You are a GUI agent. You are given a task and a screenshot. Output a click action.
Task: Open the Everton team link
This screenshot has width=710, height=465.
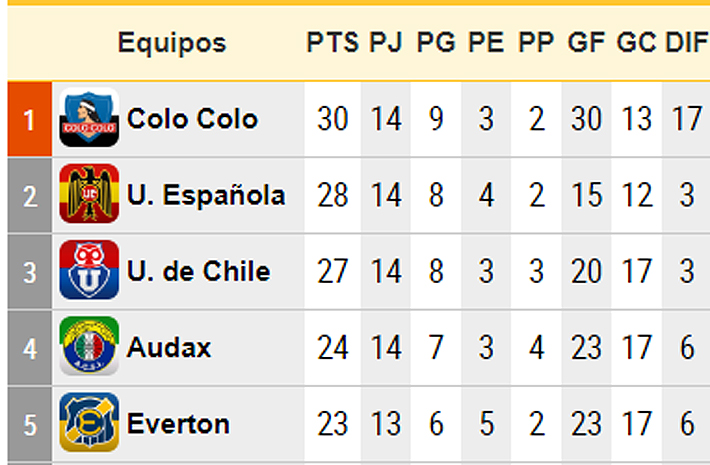pos(178,424)
